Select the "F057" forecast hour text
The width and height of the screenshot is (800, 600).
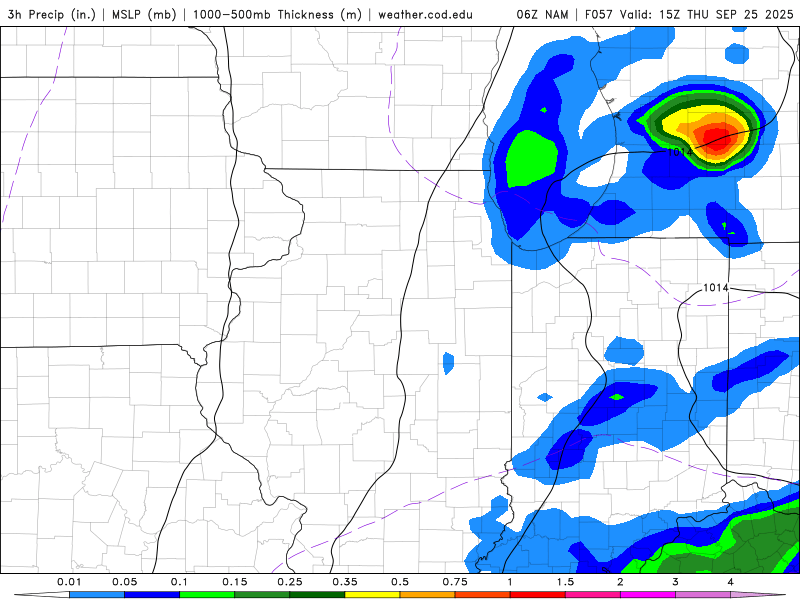tap(600, 14)
